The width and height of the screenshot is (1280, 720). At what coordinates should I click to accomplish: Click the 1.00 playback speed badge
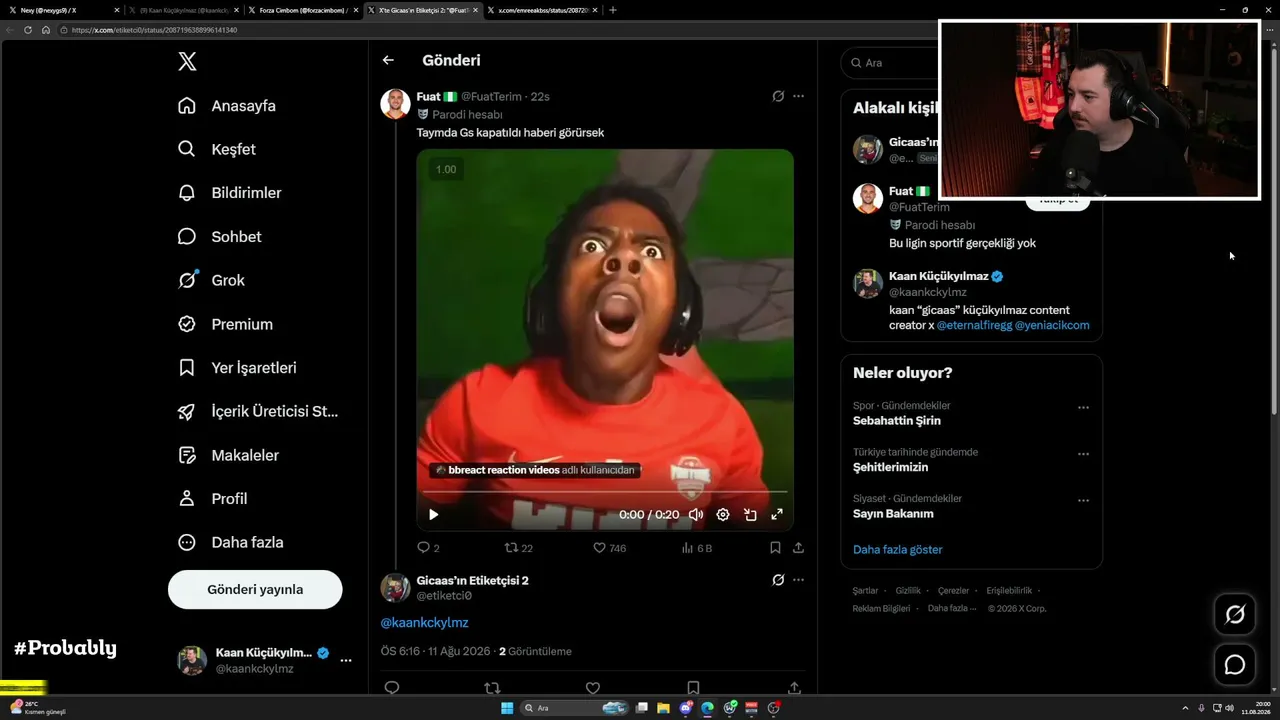pyautogui.click(x=446, y=170)
